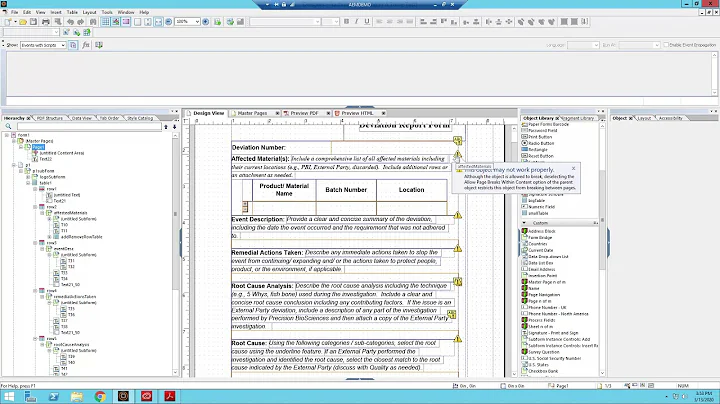This screenshot has width=720, height=404.
Task: Expand the logoSubform tree node
Action: coord(28,177)
